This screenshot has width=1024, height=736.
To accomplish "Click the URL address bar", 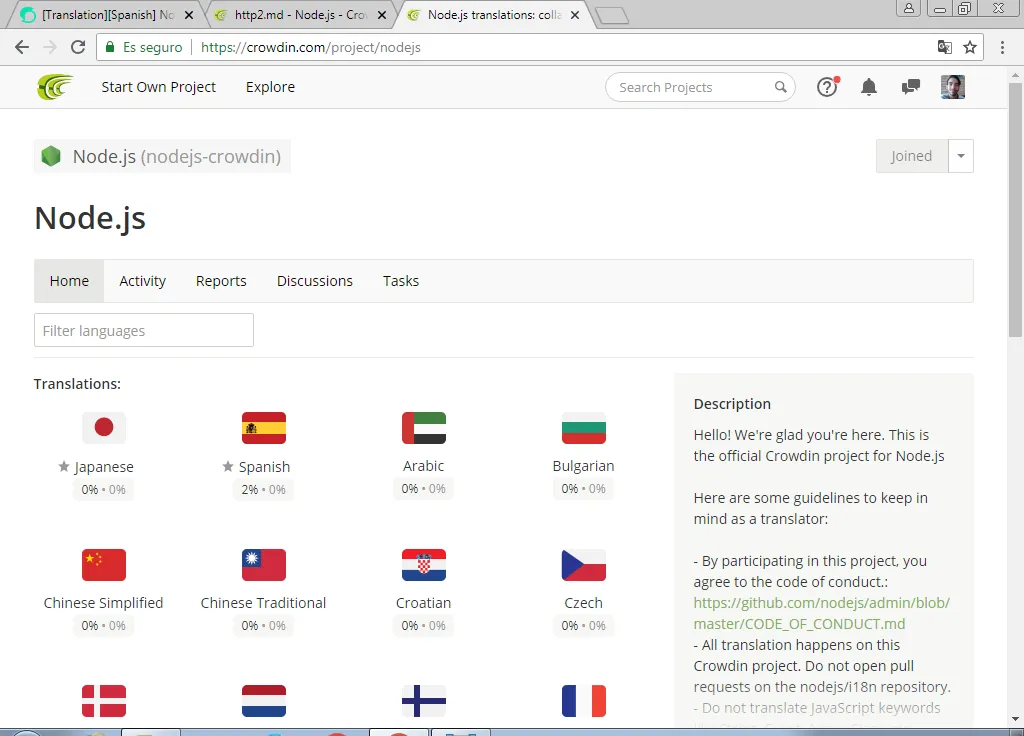I will pos(539,47).
